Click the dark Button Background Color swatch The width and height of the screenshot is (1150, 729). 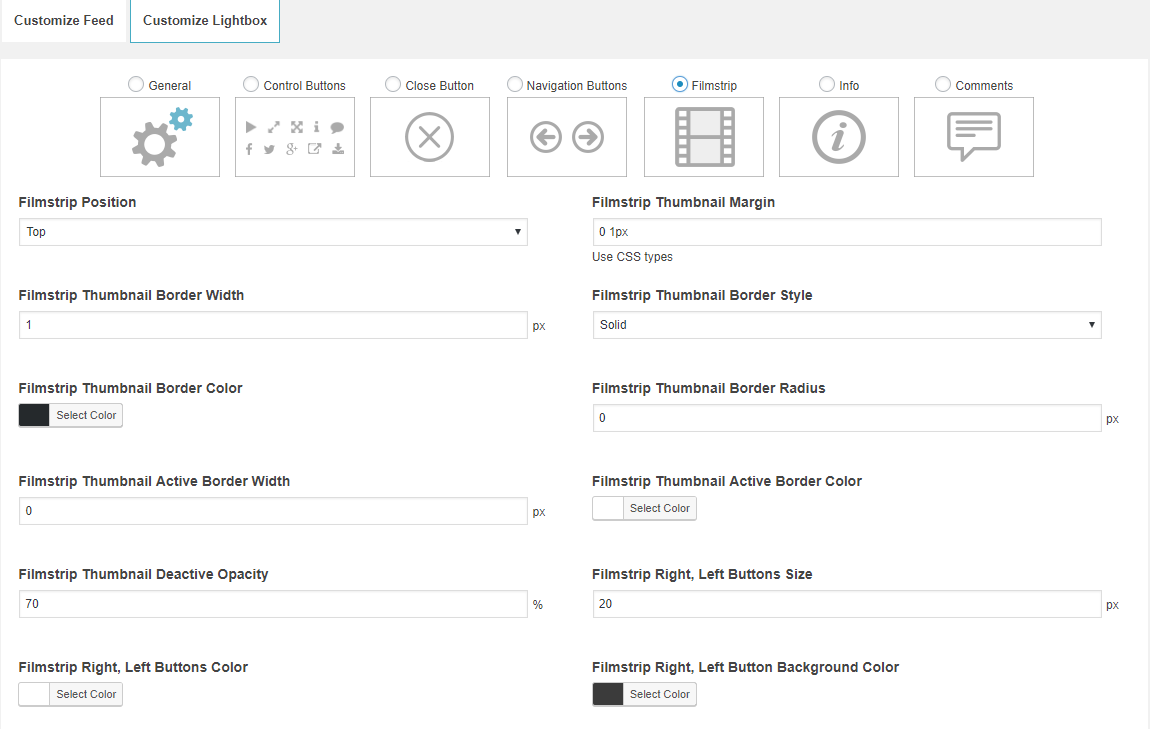point(608,694)
